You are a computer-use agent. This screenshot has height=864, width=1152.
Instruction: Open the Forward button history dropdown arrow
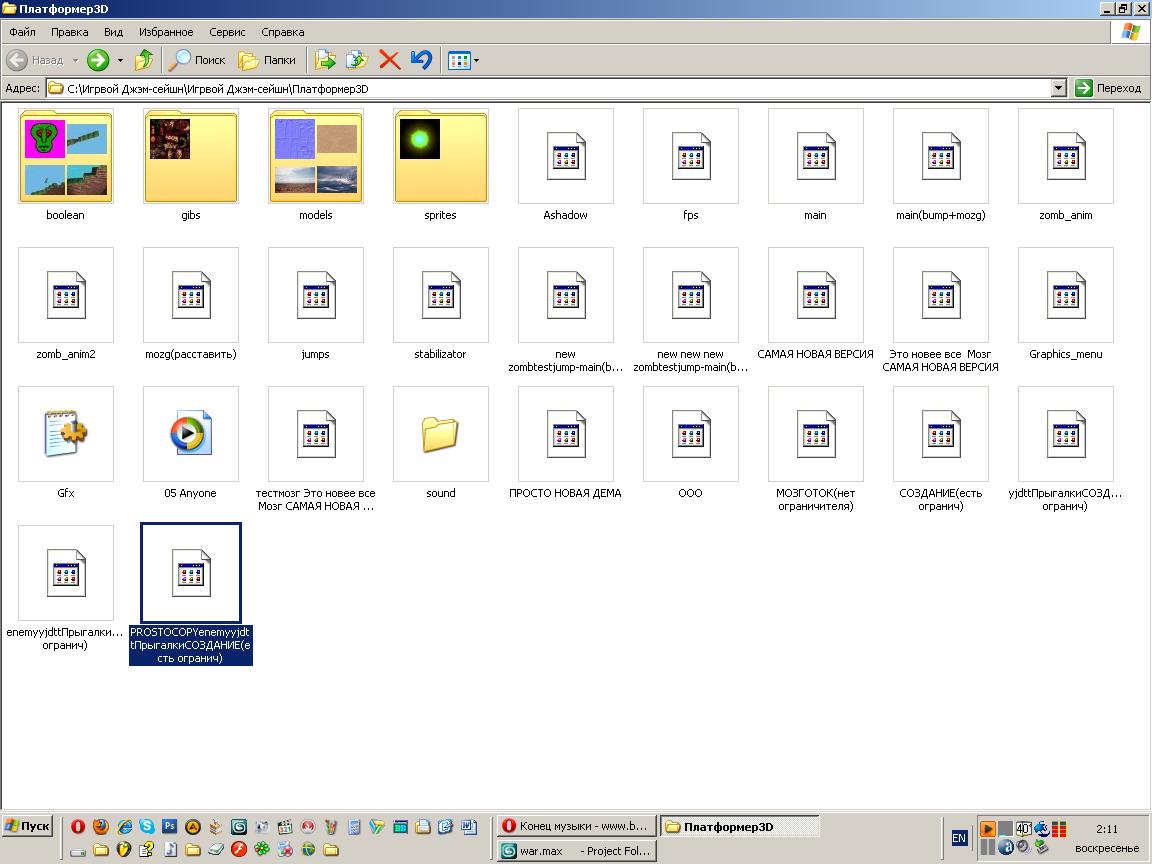[120, 61]
